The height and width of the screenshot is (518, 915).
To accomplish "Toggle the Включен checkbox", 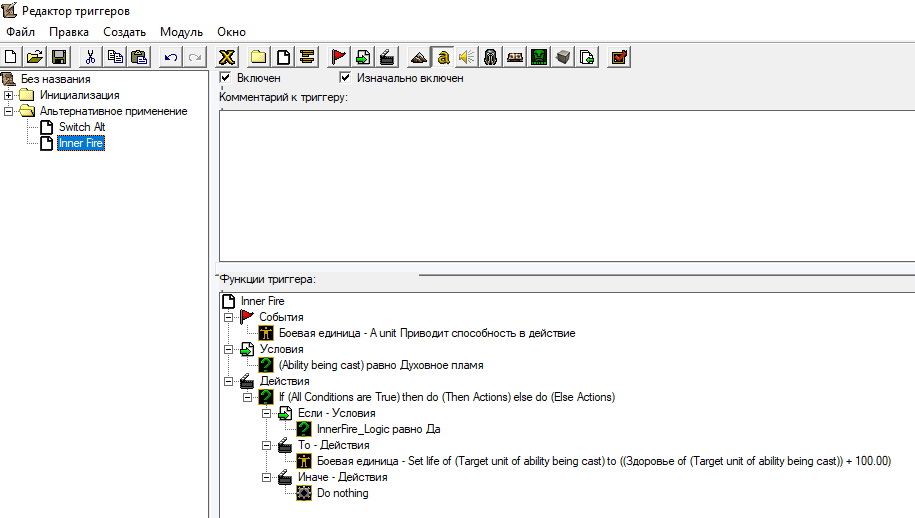I will [x=225, y=77].
